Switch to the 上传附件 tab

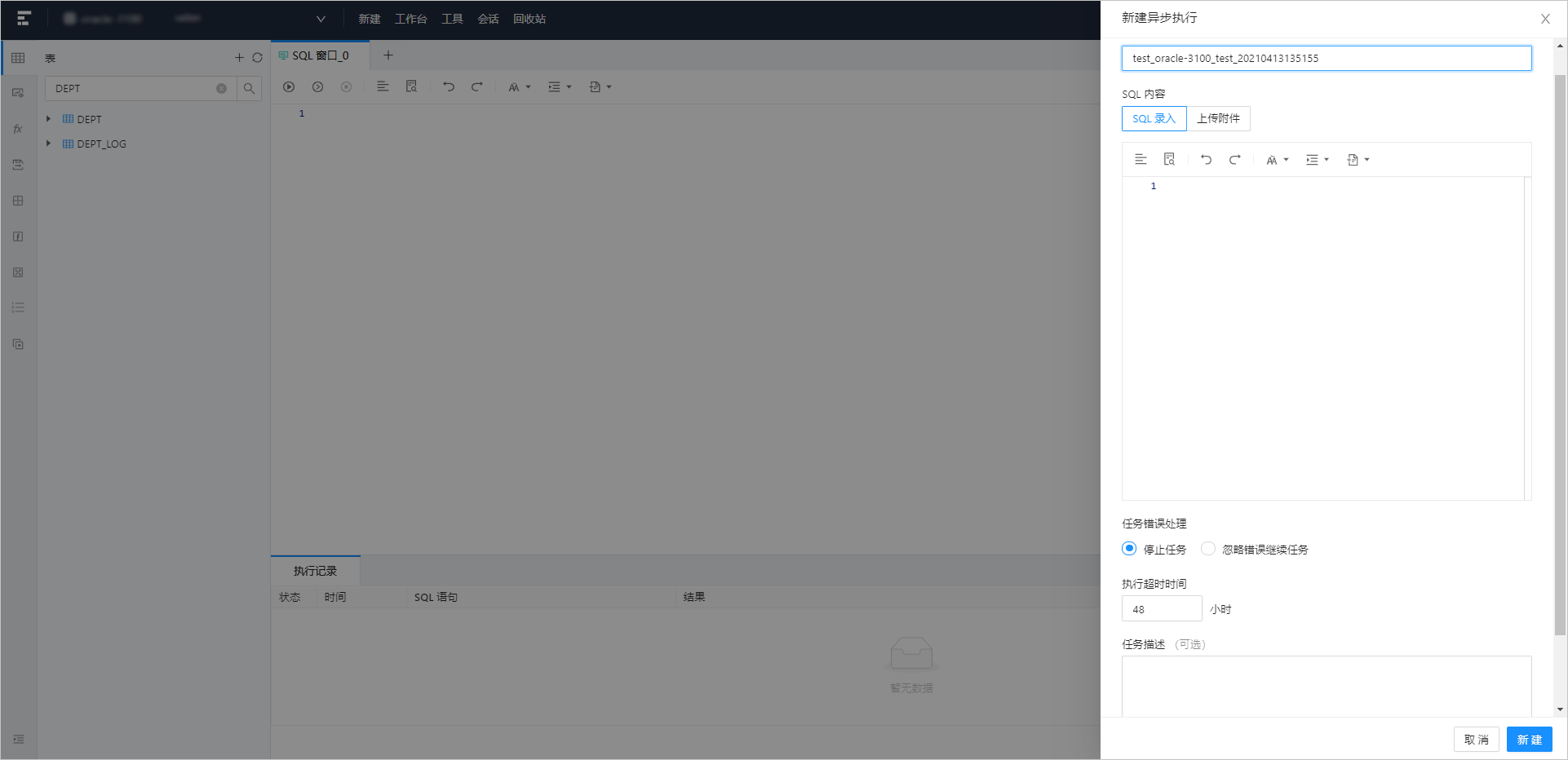(1218, 119)
